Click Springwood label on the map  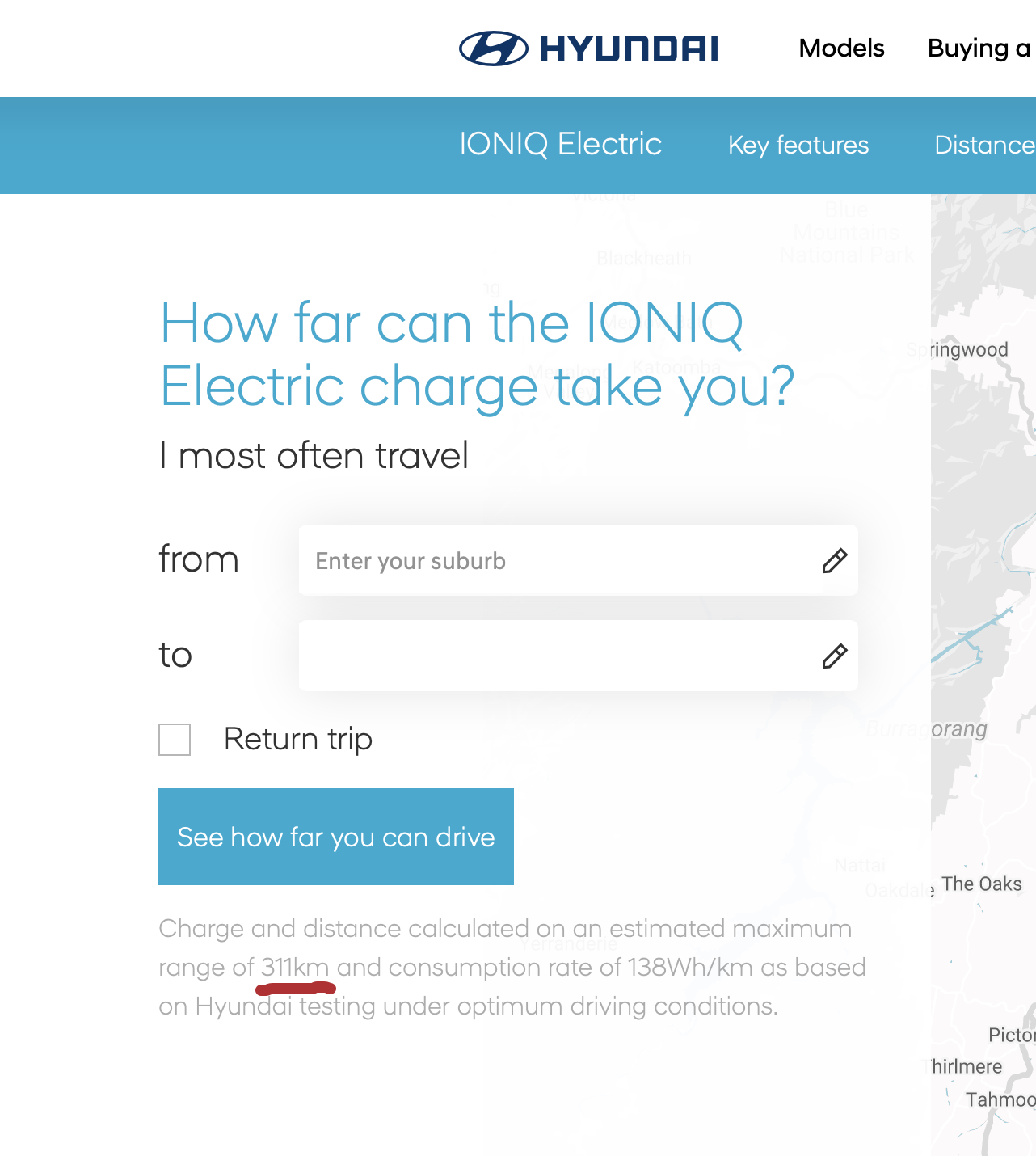coord(958,350)
